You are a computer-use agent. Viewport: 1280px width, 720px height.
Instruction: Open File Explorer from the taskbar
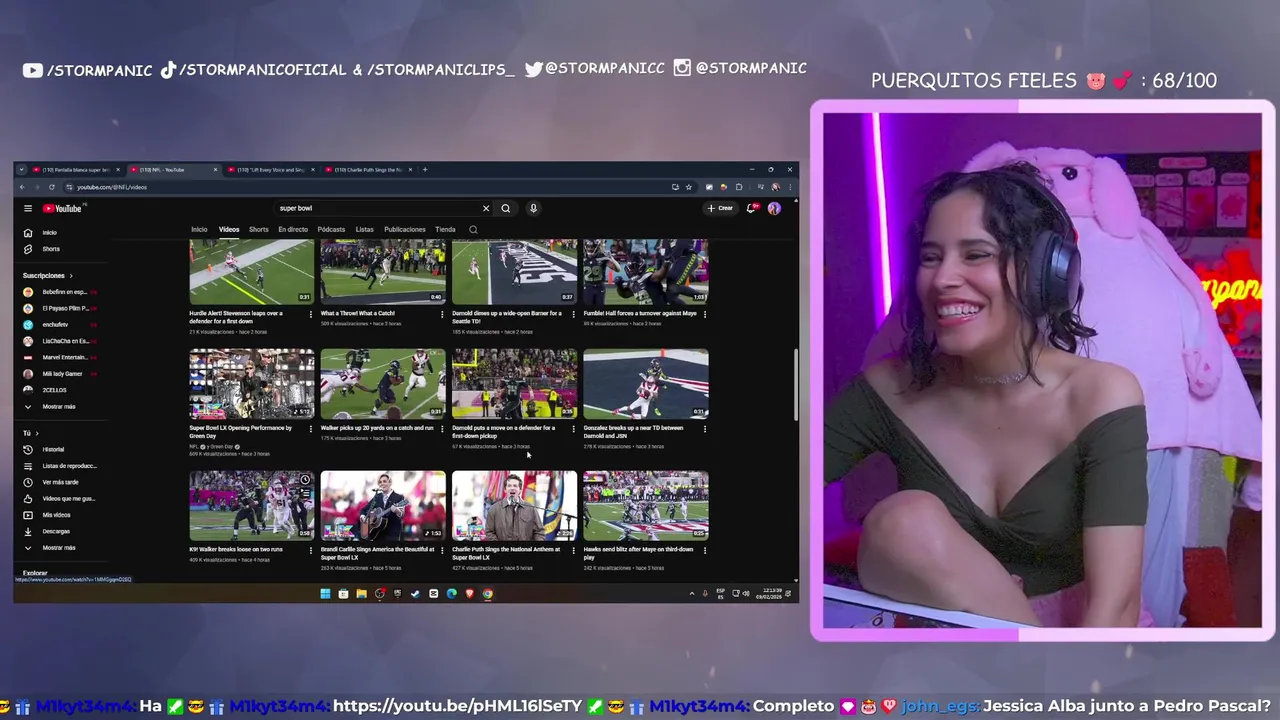coord(361,593)
